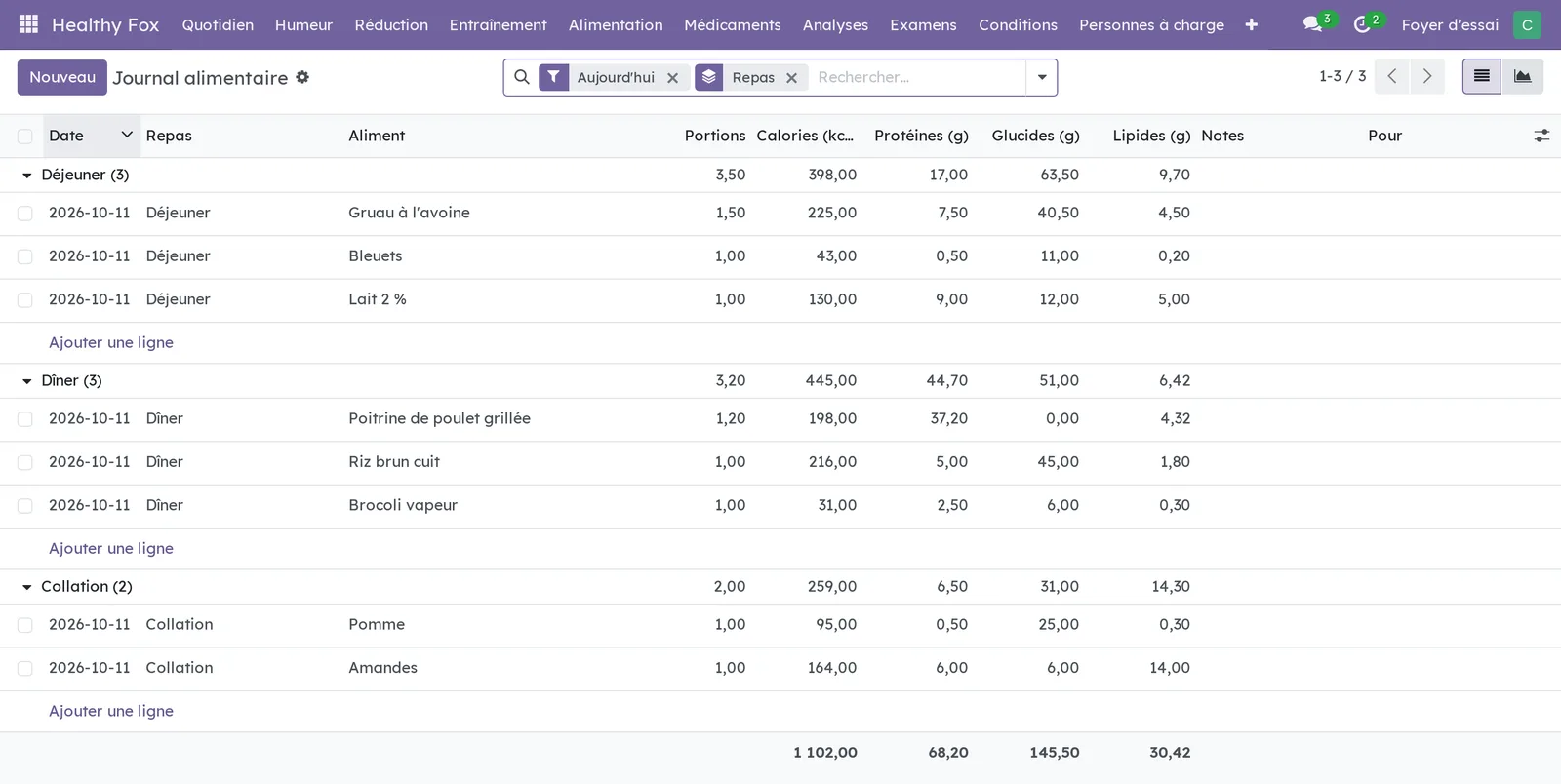Check the Poitrine de poulet grillée row
This screenshot has width=1561, height=784.
pos(25,419)
